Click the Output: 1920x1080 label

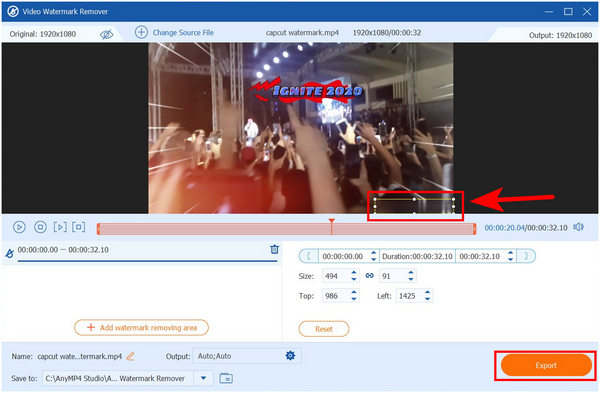(561, 36)
